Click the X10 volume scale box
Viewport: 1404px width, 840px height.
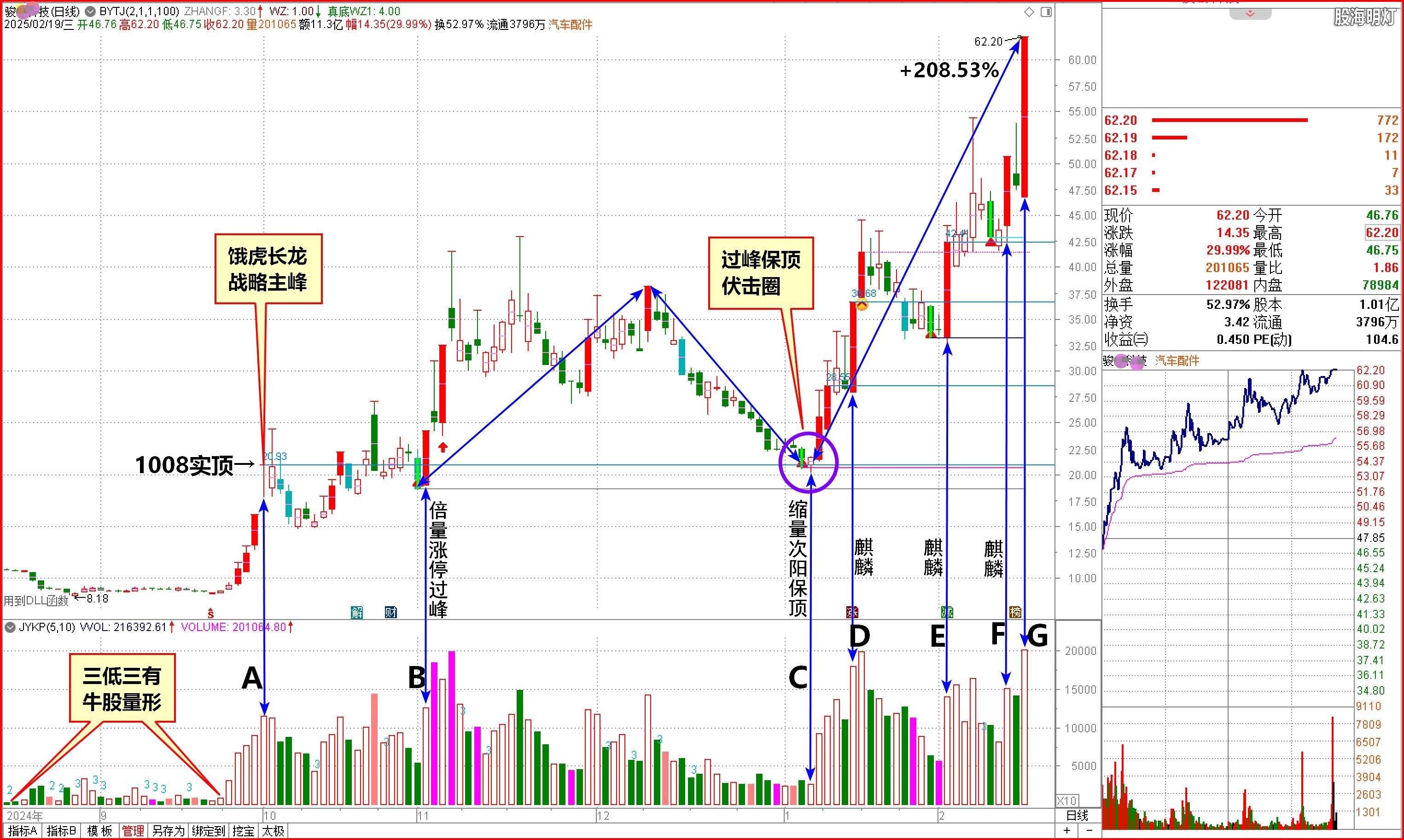[x=1067, y=801]
